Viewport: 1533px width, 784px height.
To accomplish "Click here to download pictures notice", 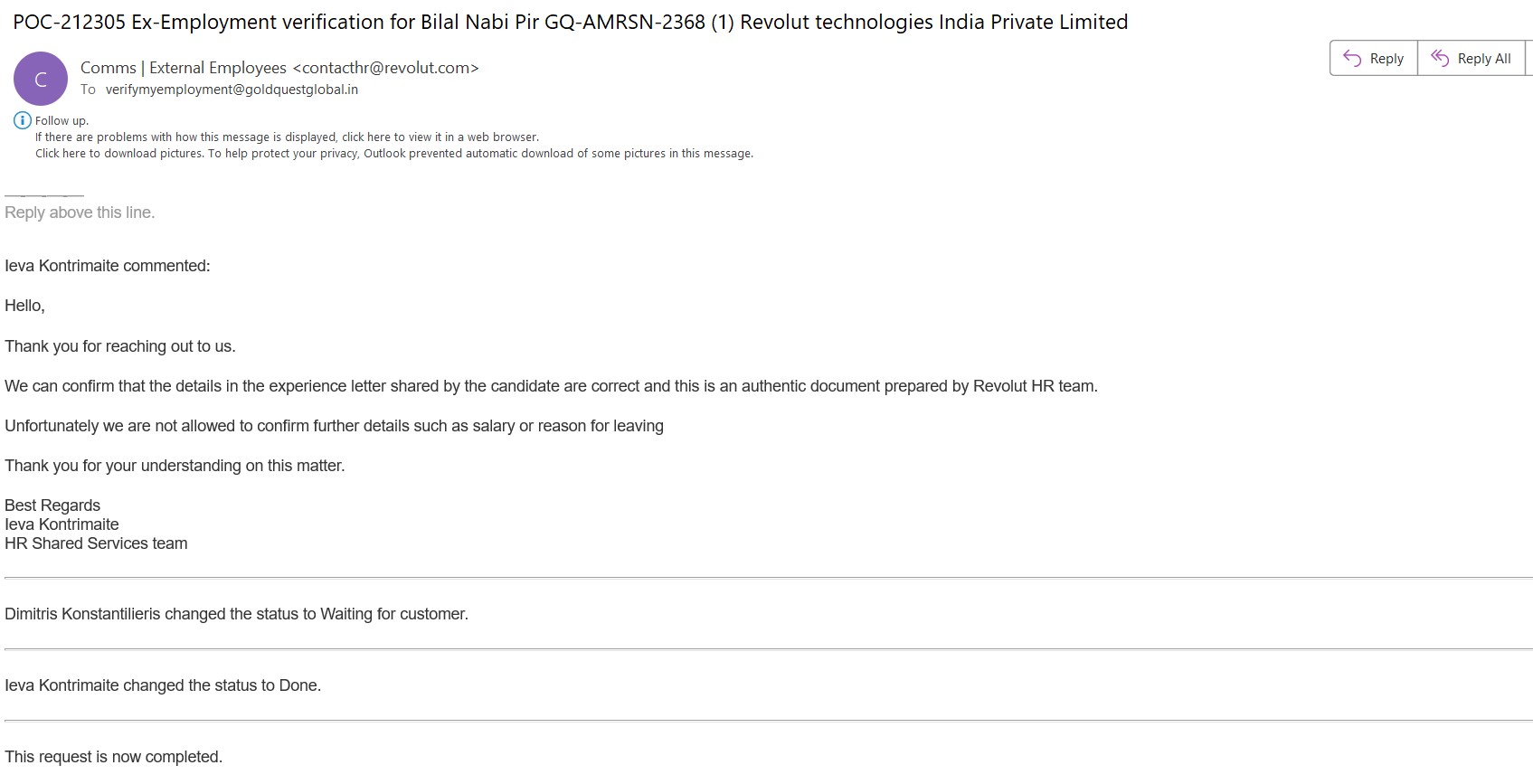I will point(393,154).
